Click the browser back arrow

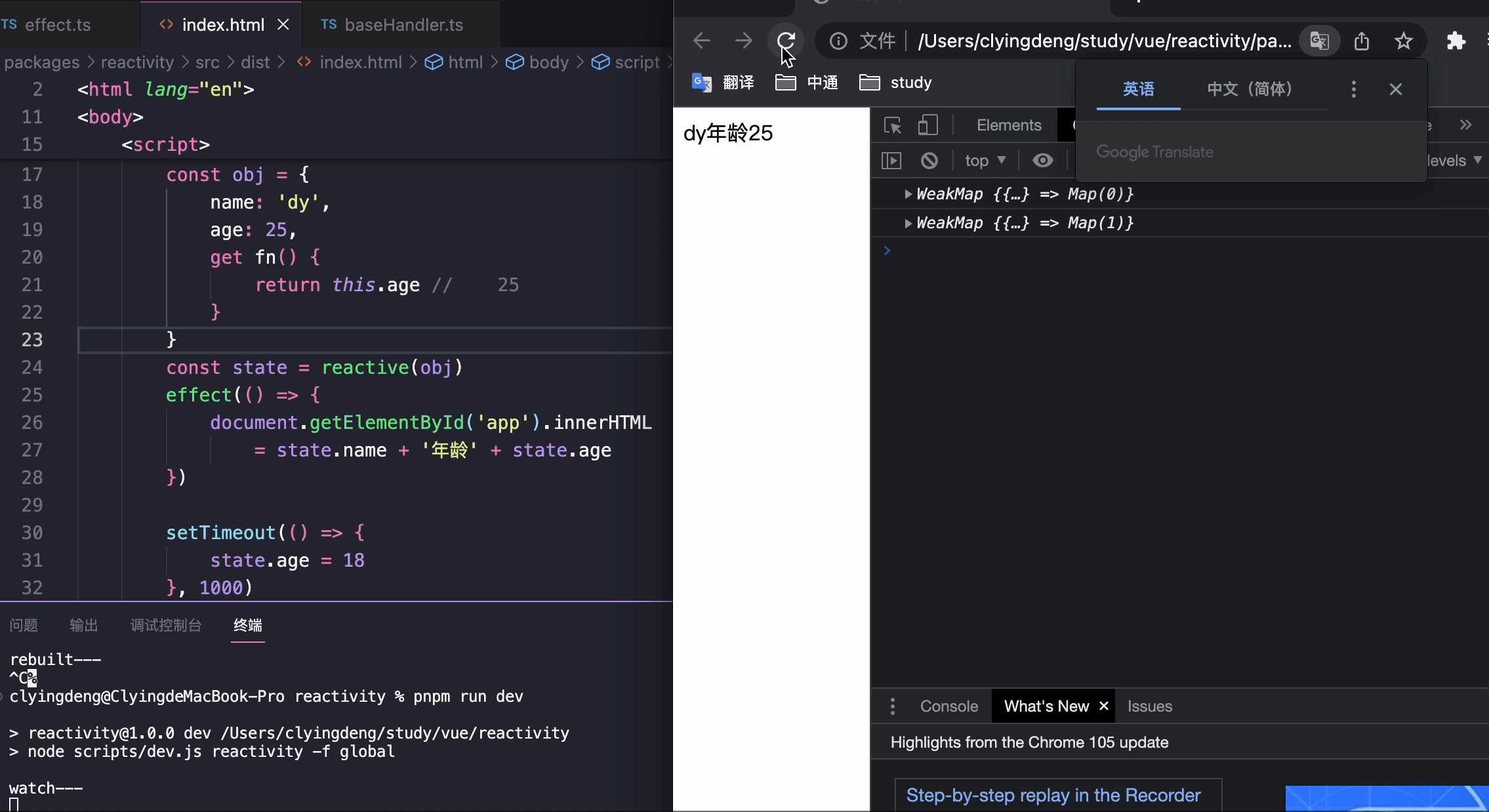[x=702, y=41]
